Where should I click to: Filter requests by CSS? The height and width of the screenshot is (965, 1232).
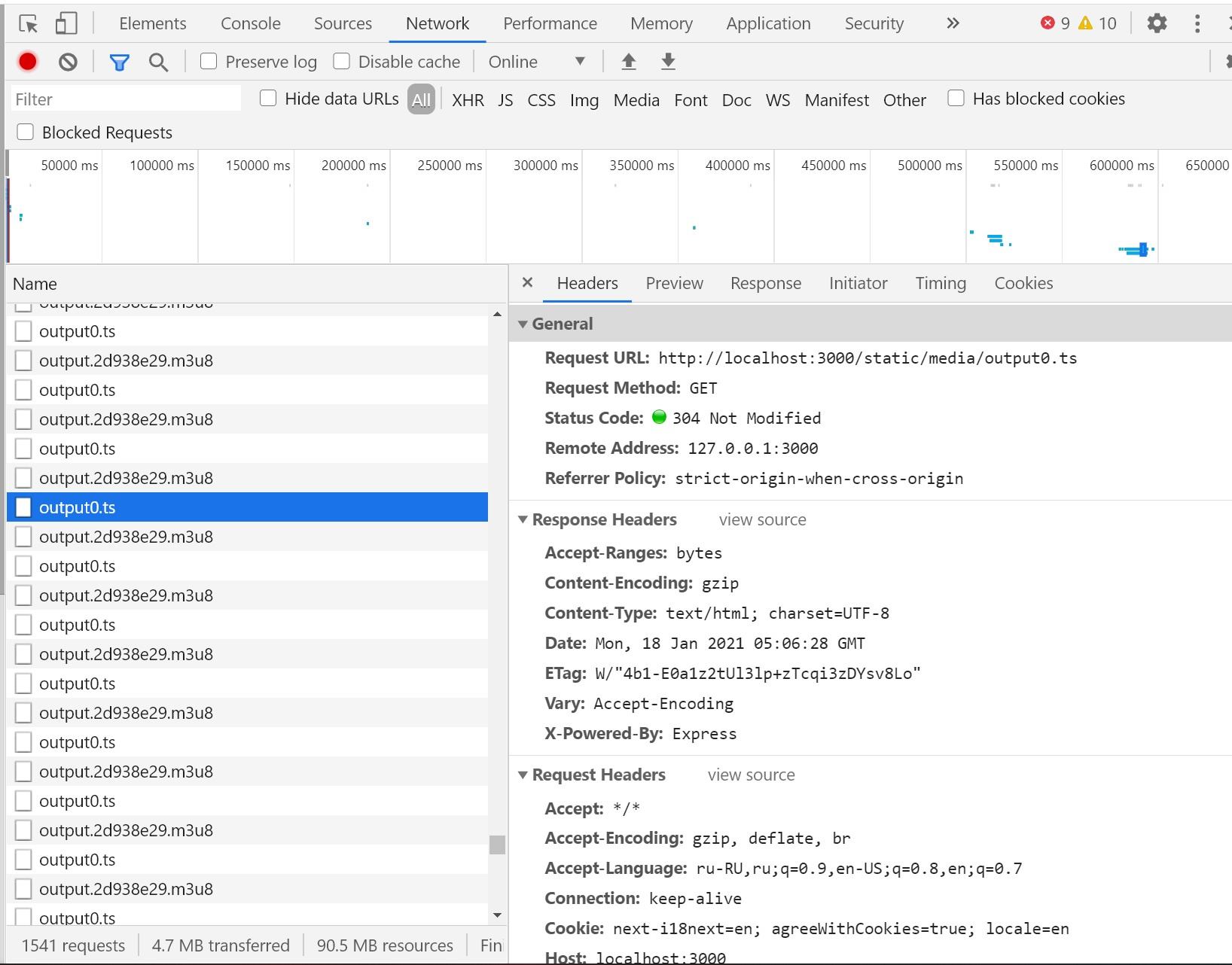click(541, 99)
